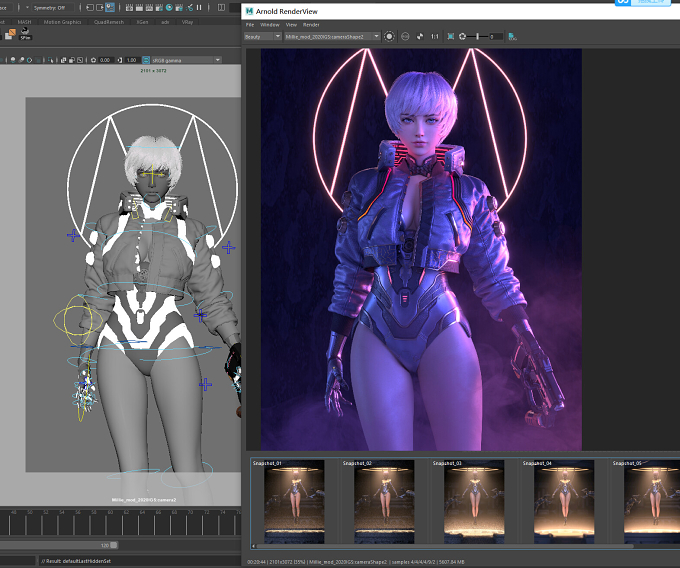Screen dimensions: 680x568
Task: Click the exposure icon in RenderView toolbar
Action: coord(462,37)
